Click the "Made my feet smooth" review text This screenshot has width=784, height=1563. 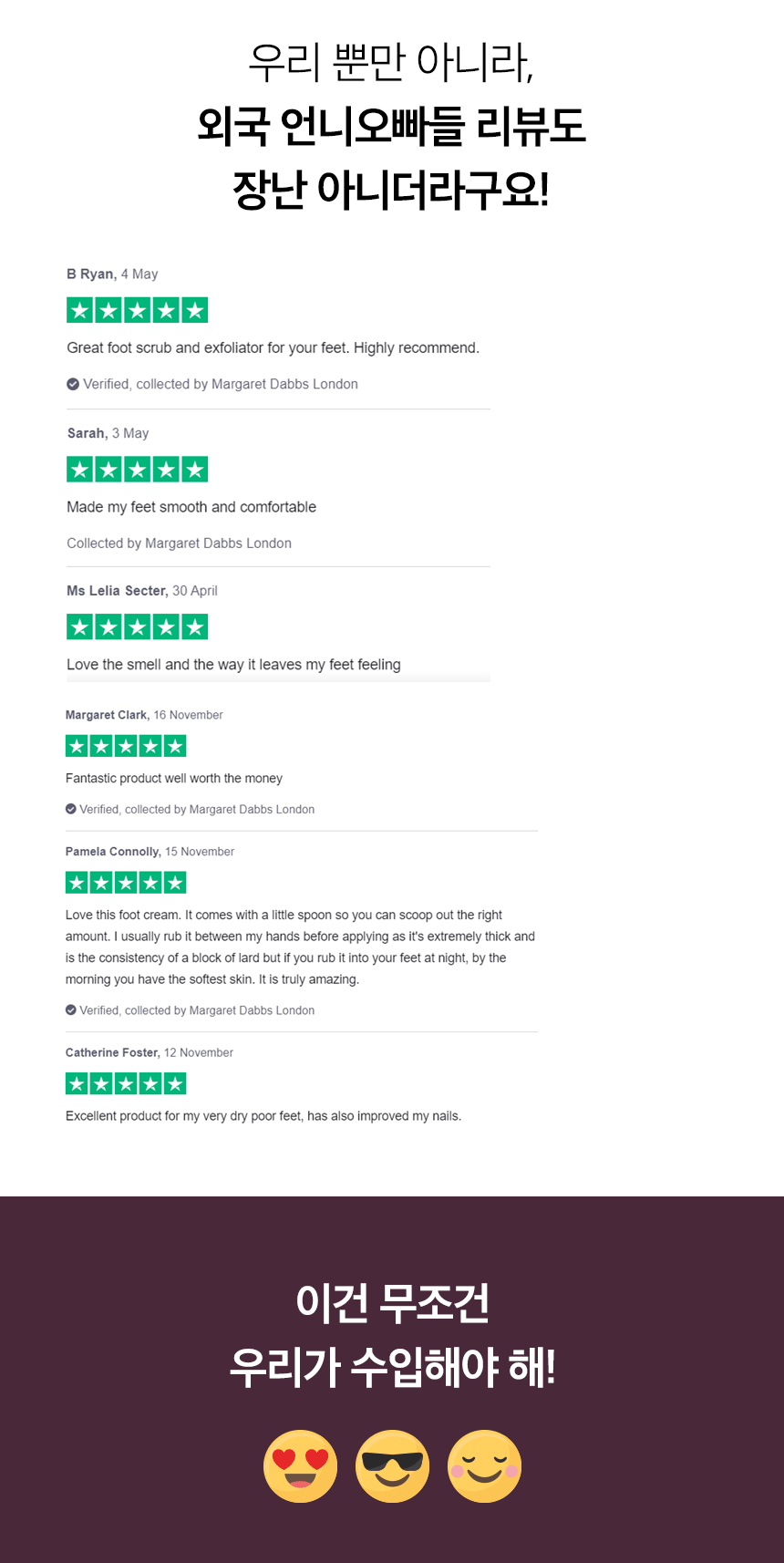coord(191,507)
